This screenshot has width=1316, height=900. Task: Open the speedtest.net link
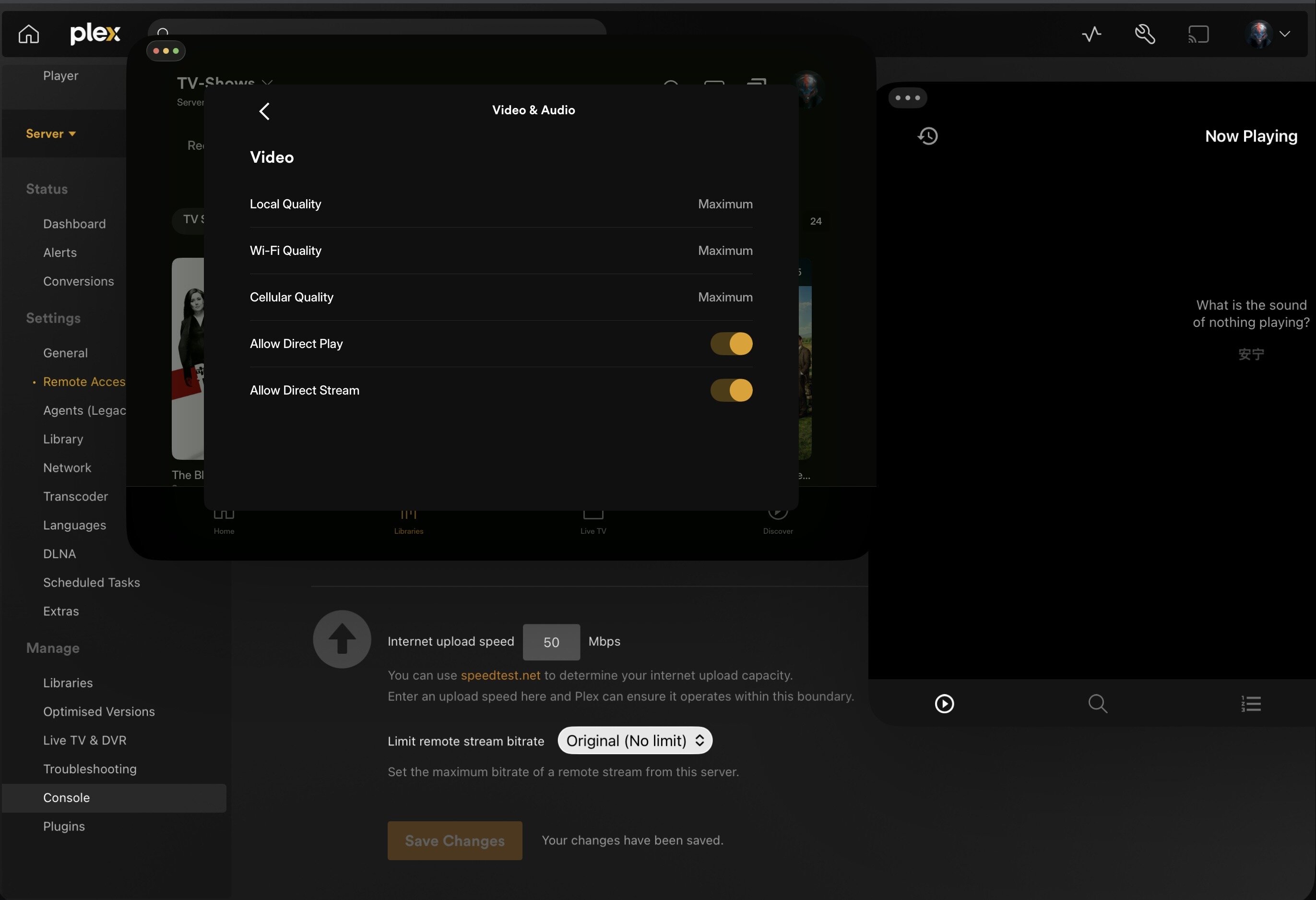500,675
